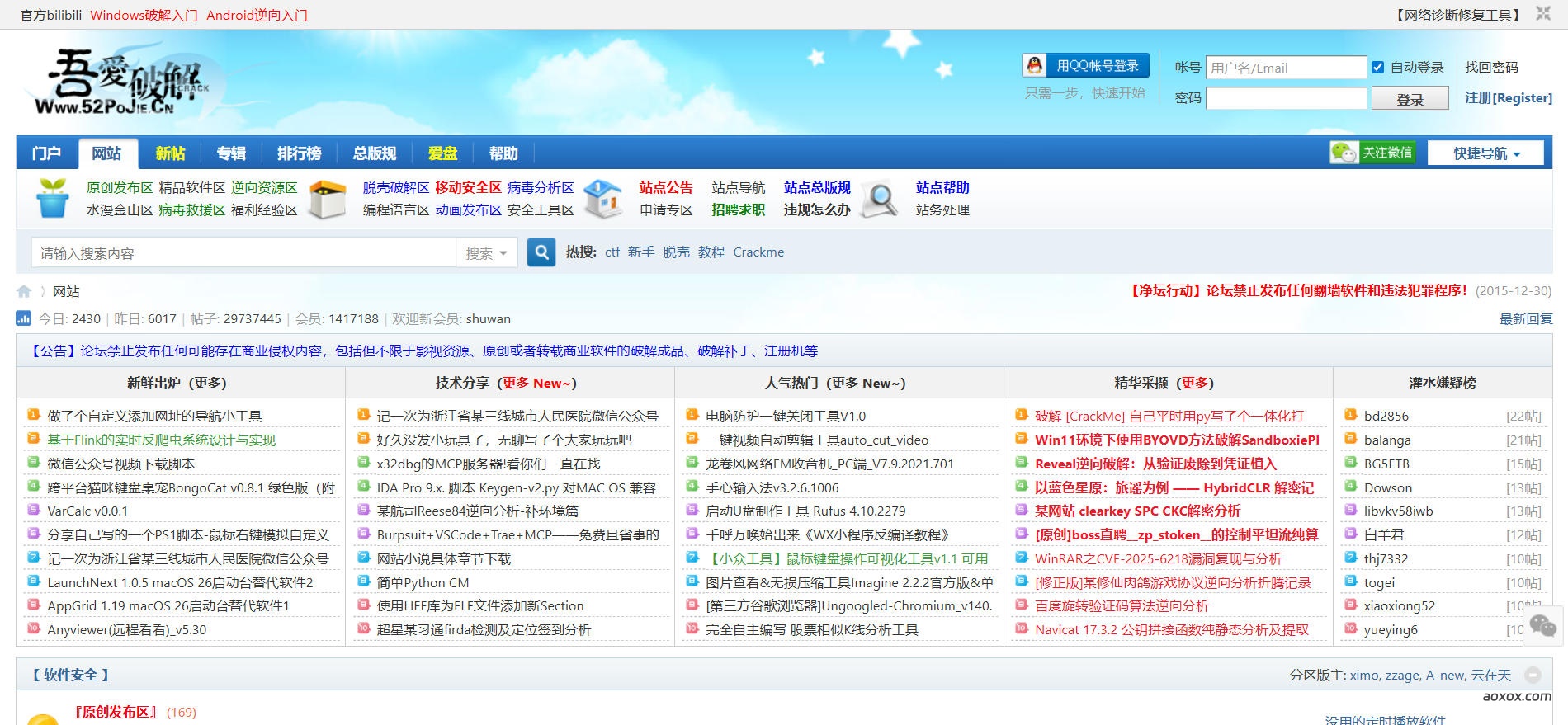The height and width of the screenshot is (725, 1568).
Task: Click the floating WeChat chat icon
Action: click(x=1542, y=625)
